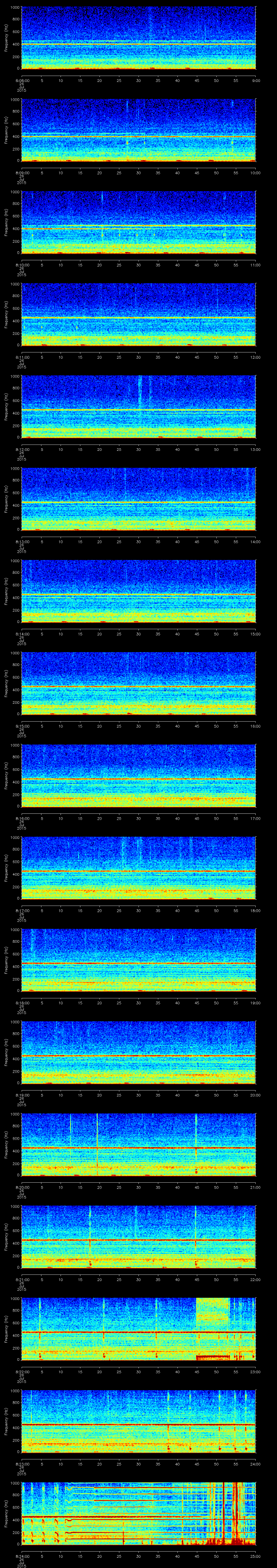Click the 12:00 end time label

click(256, 357)
